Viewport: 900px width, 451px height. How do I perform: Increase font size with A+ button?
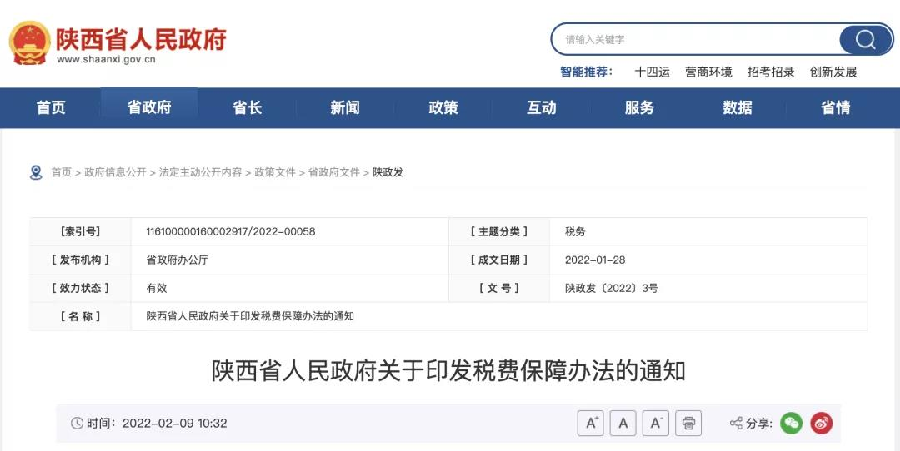pos(590,423)
